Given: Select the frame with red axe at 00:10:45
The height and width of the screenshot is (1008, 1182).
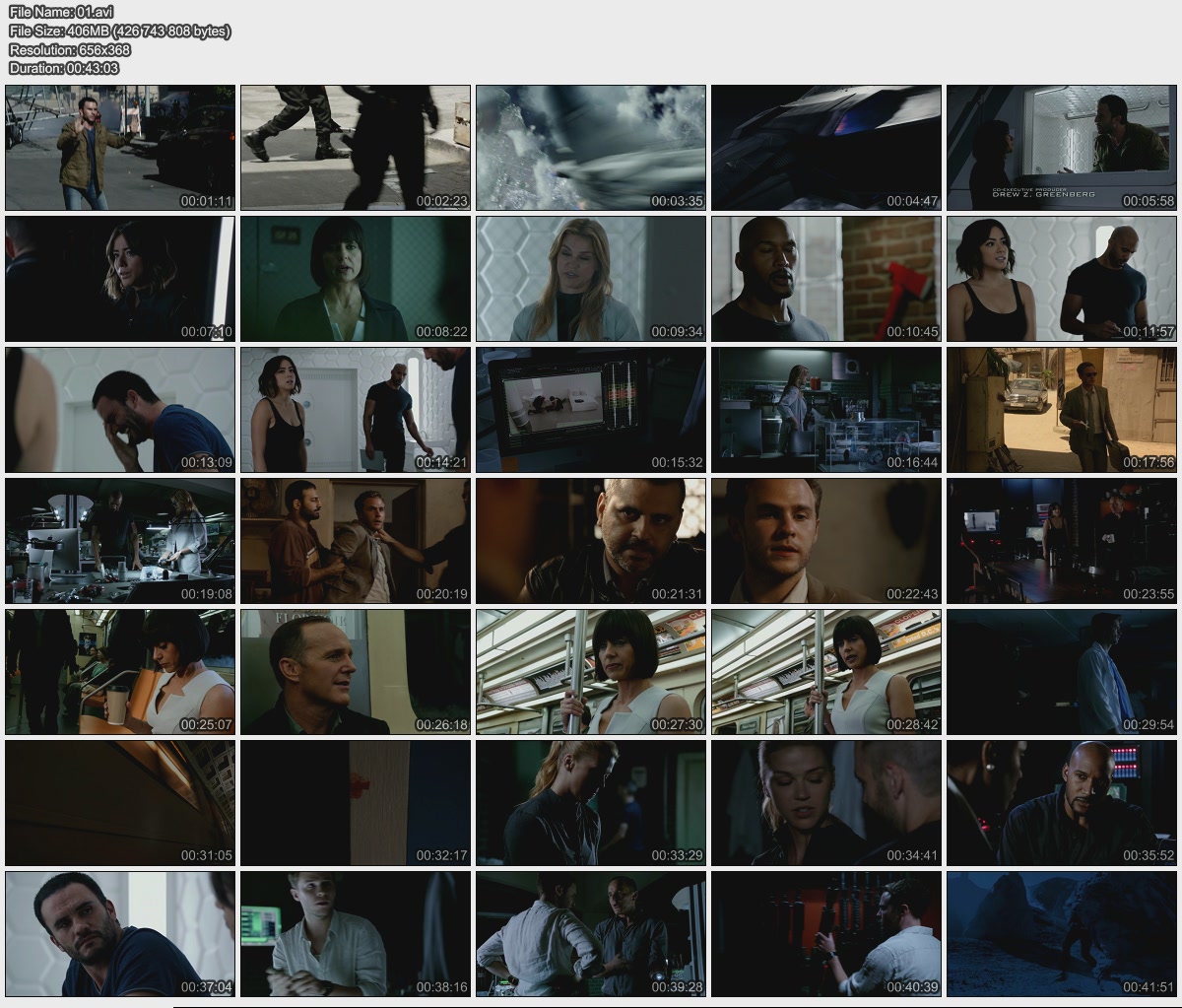Looking at the screenshot, I should pos(826,279).
